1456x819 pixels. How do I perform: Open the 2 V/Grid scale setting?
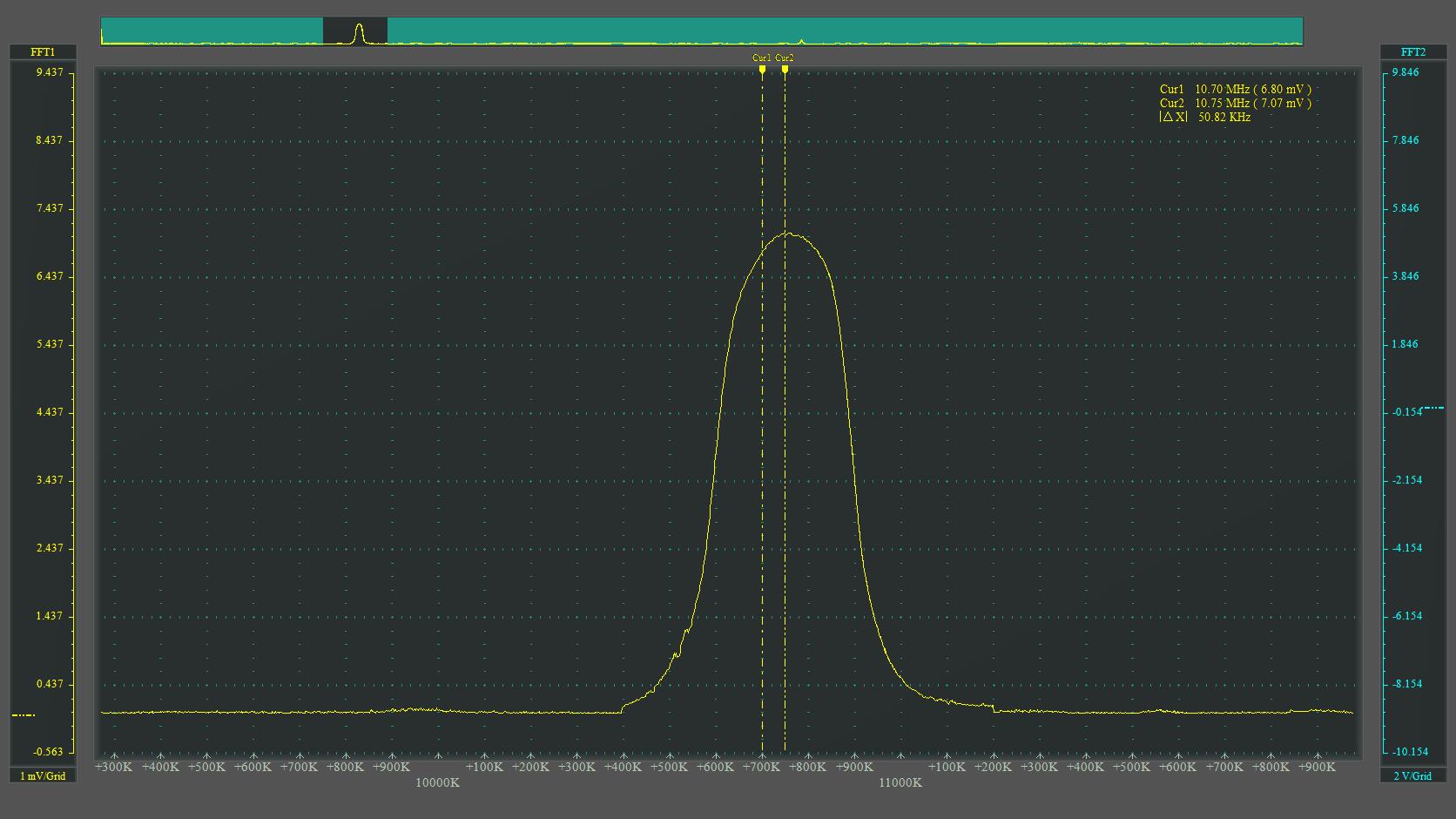(1413, 775)
